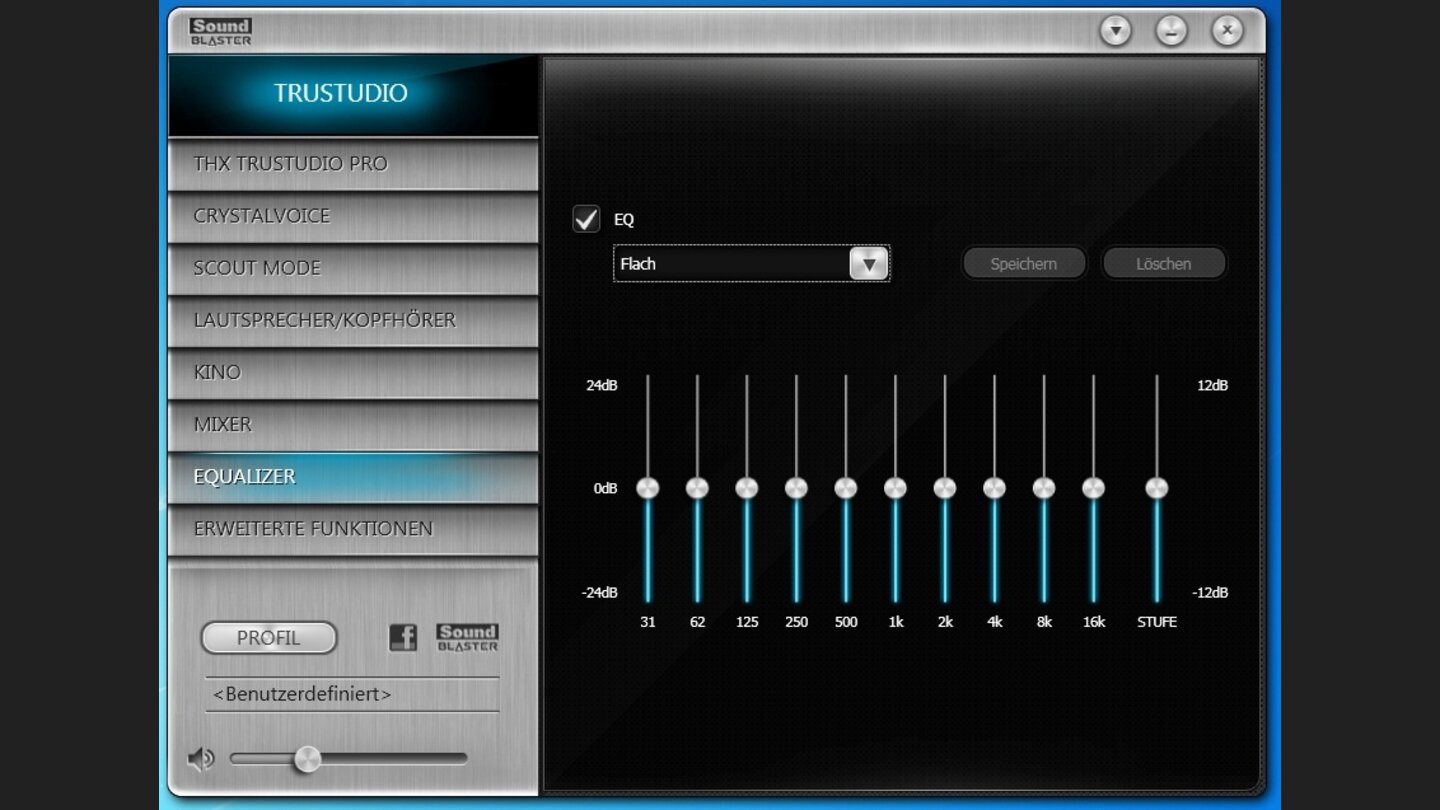This screenshot has height=810, width=1440.
Task: Open the Flach preset dropdown
Action: [751, 264]
